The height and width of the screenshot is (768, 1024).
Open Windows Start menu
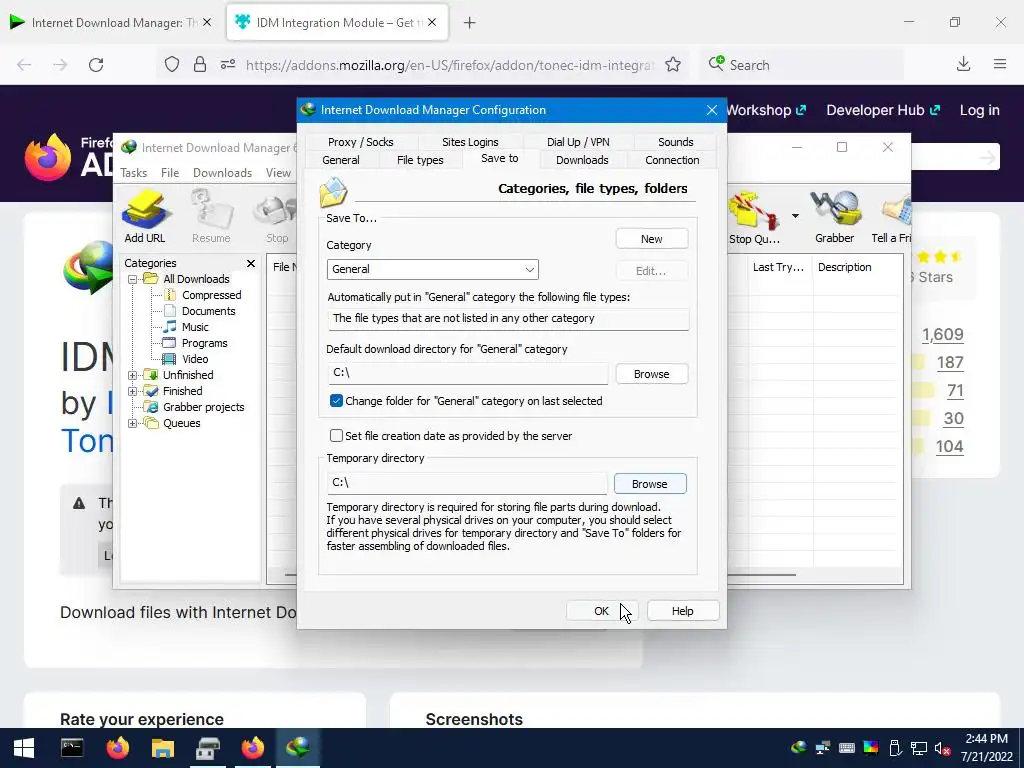coord(24,748)
